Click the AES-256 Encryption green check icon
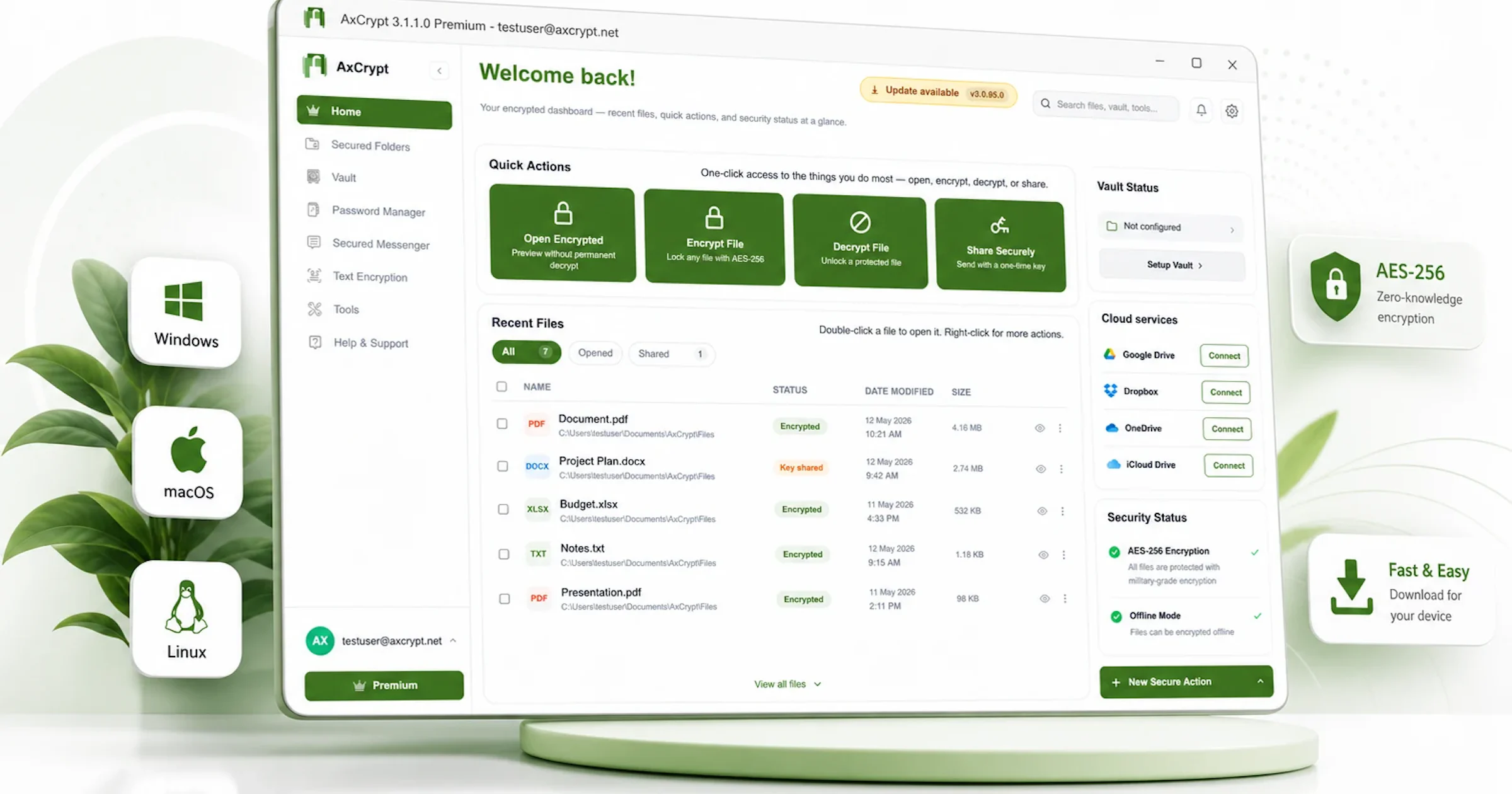Image resolution: width=1512 pixels, height=794 pixels. pyautogui.click(x=1114, y=551)
